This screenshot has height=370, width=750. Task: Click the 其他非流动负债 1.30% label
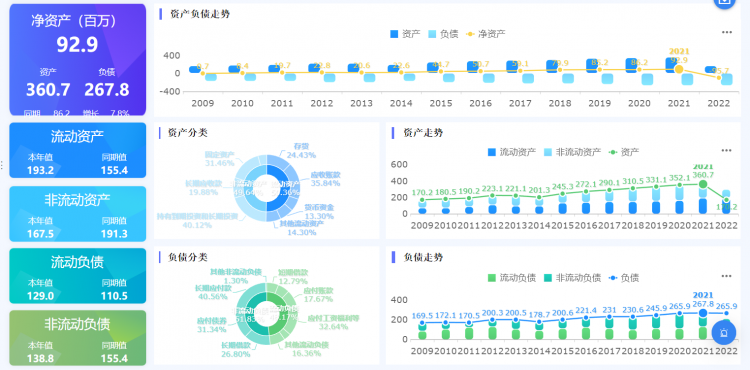(x=236, y=276)
